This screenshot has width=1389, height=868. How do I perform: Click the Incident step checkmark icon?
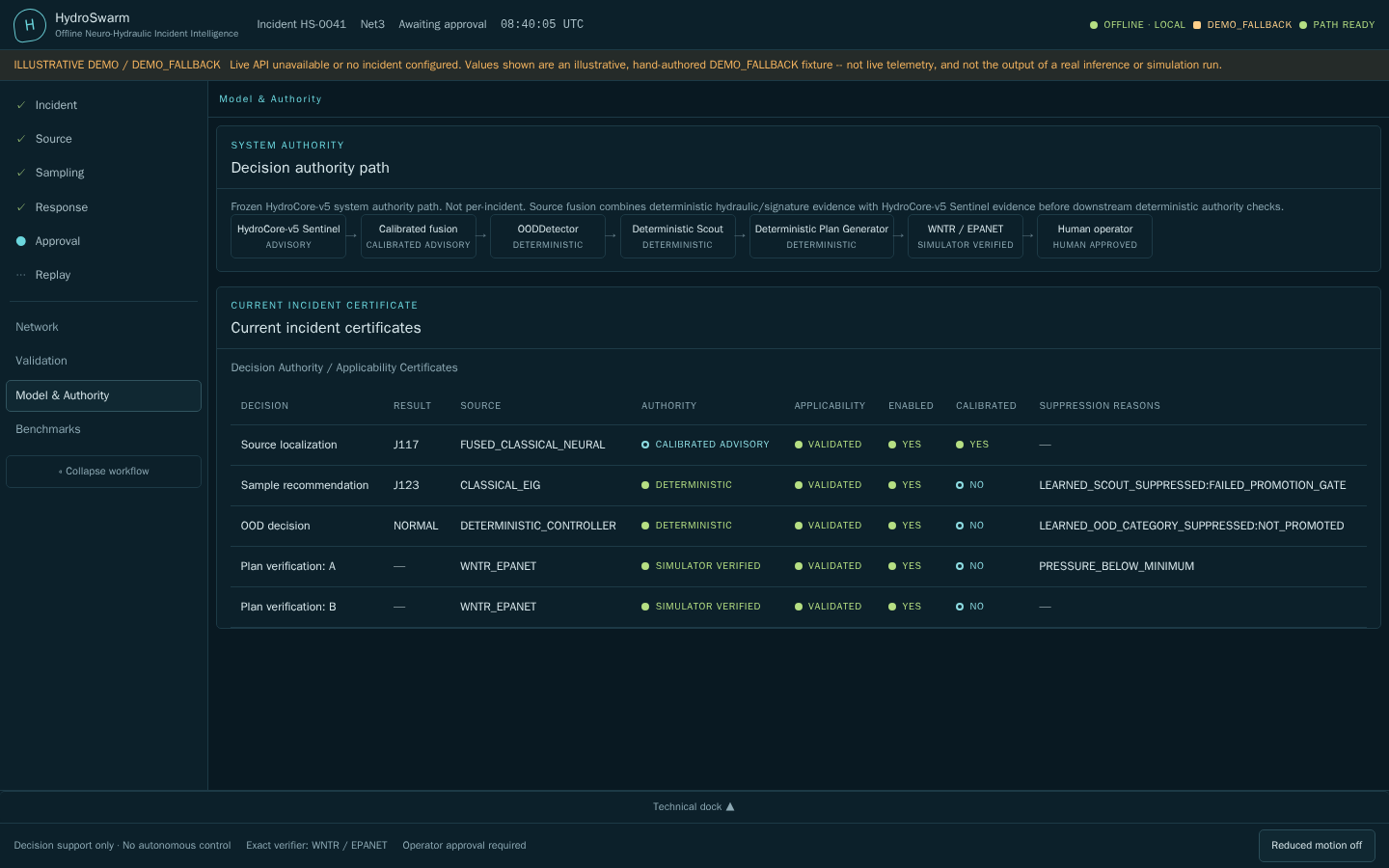pyautogui.click(x=21, y=105)
